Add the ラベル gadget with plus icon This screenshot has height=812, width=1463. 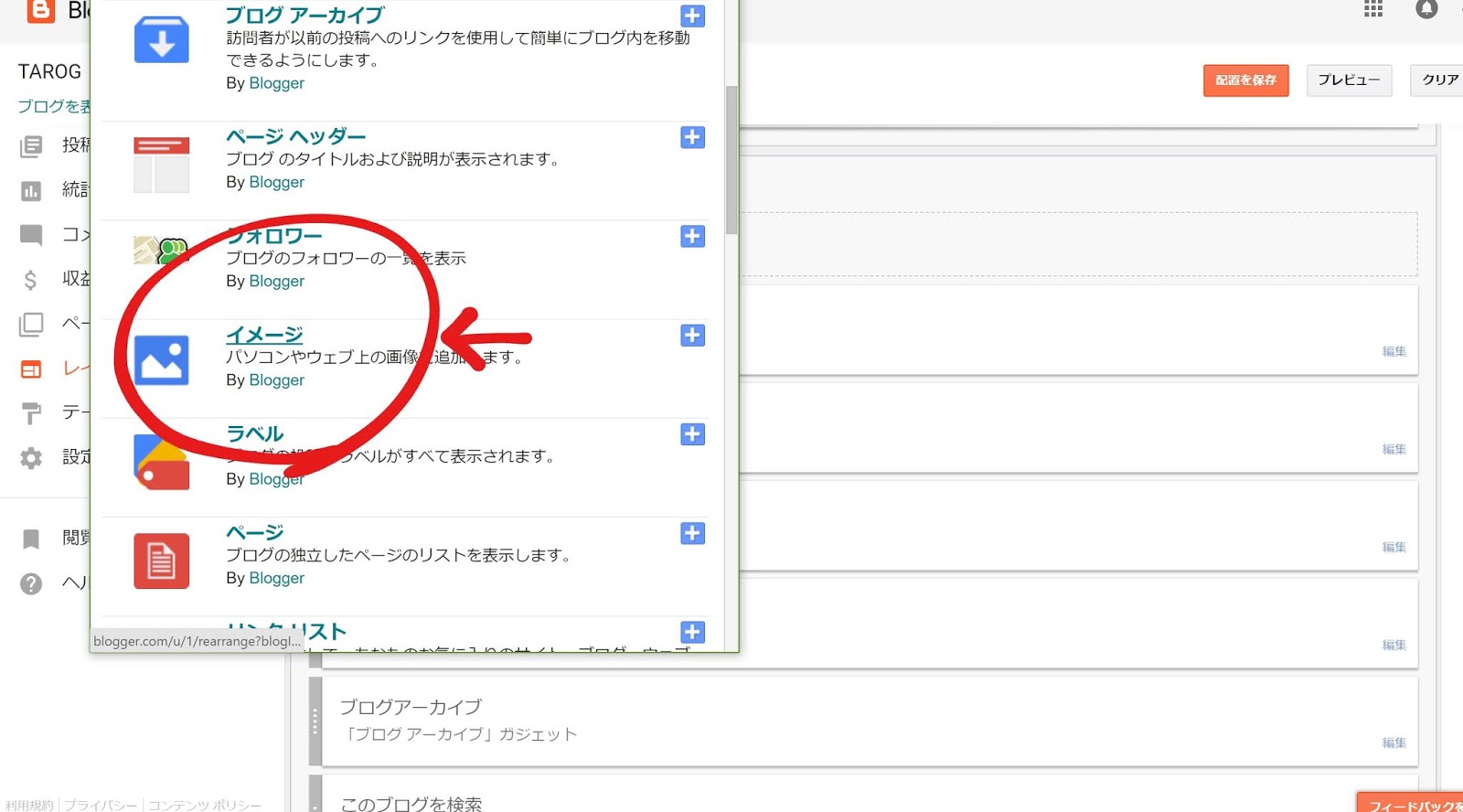pos(692,433)
